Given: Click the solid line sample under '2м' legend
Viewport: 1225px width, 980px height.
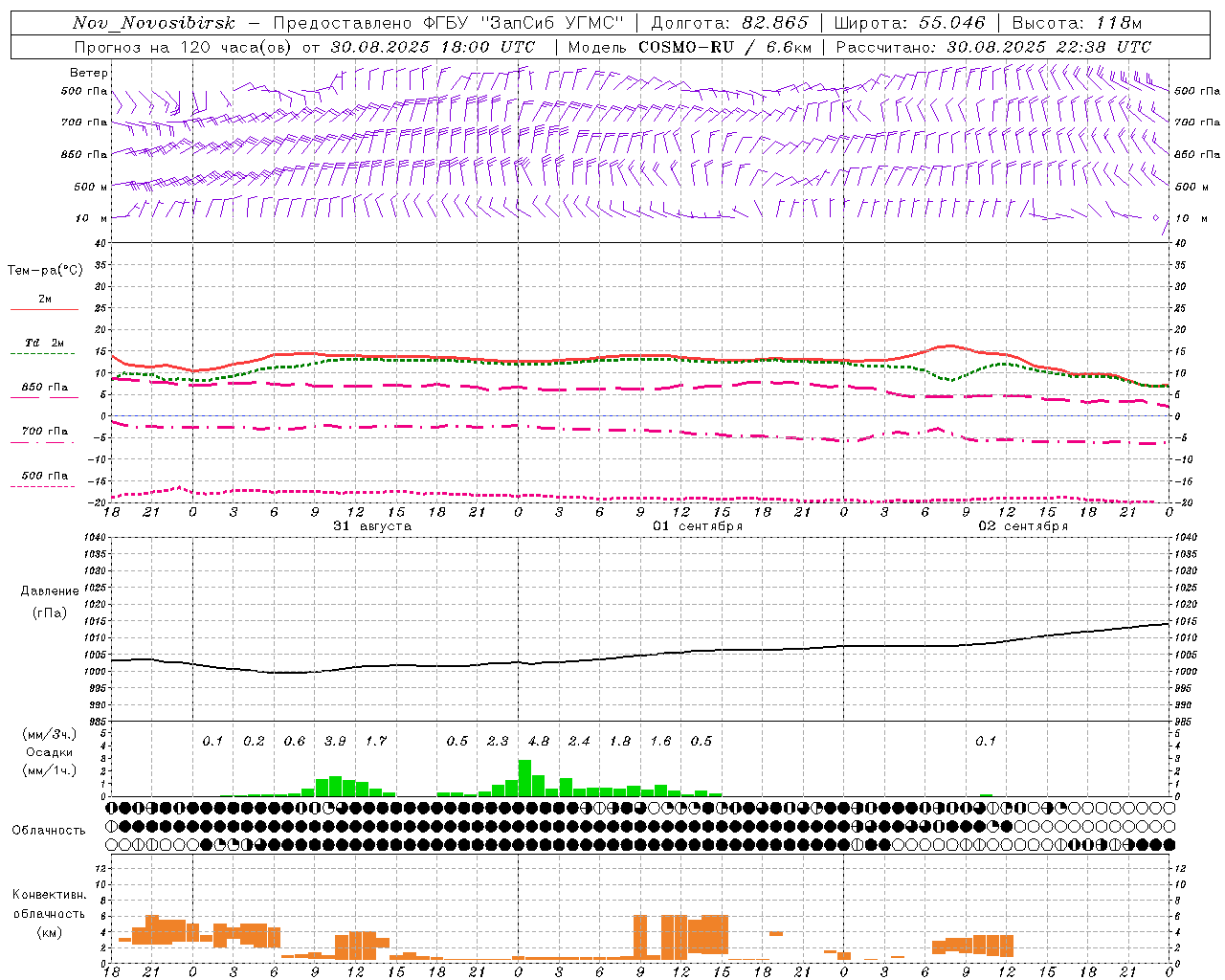Looking at the screenshot, I should click(x=44, y=309).
